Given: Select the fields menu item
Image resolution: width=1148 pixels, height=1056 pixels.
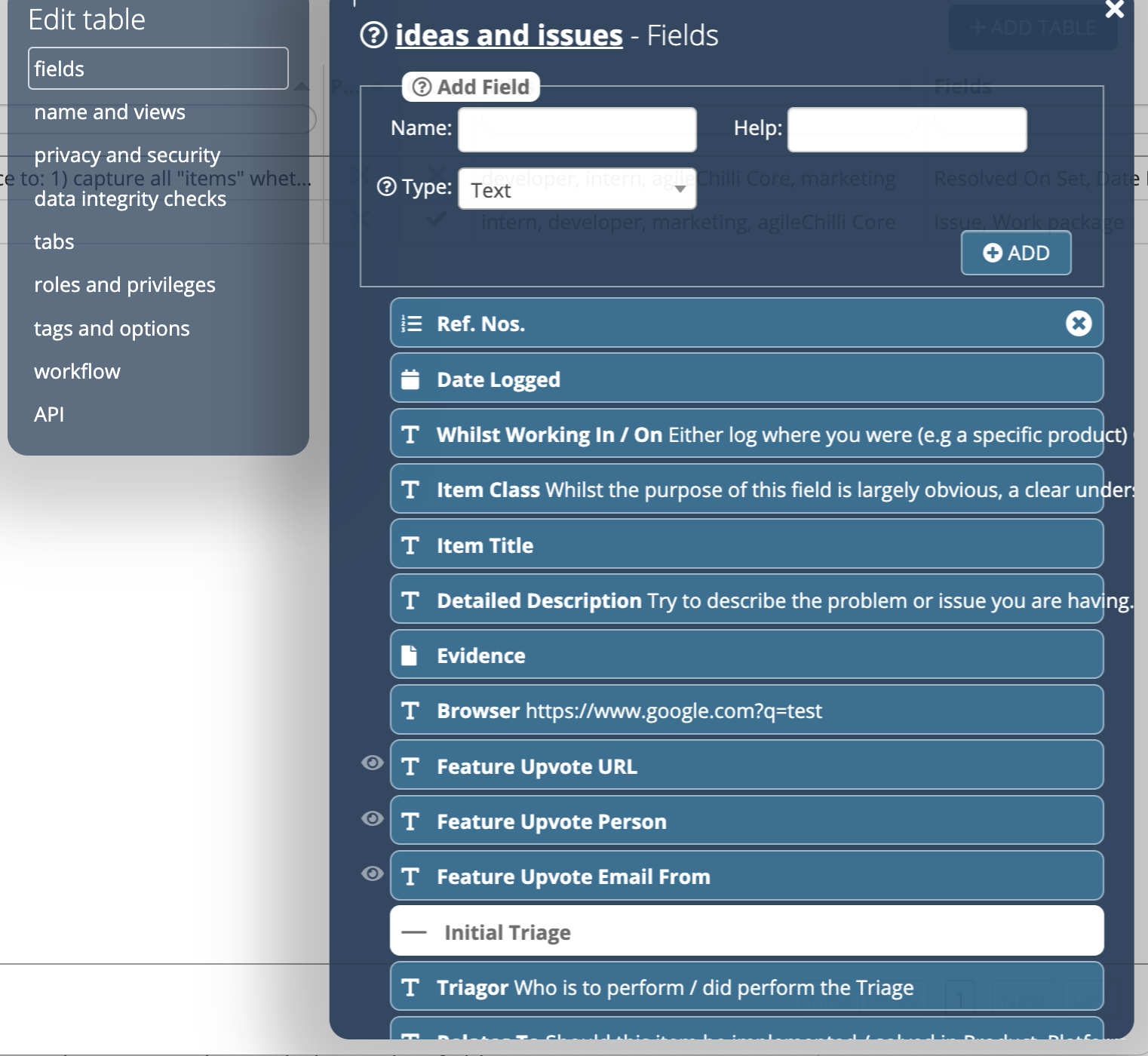Looking at the screenshot, I should click(x=158, y=69).
